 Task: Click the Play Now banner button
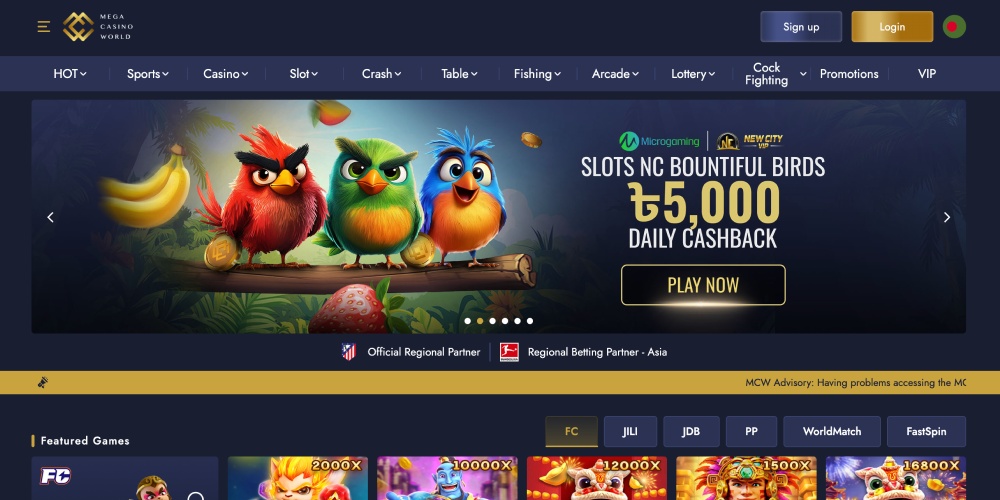point(703,285)
